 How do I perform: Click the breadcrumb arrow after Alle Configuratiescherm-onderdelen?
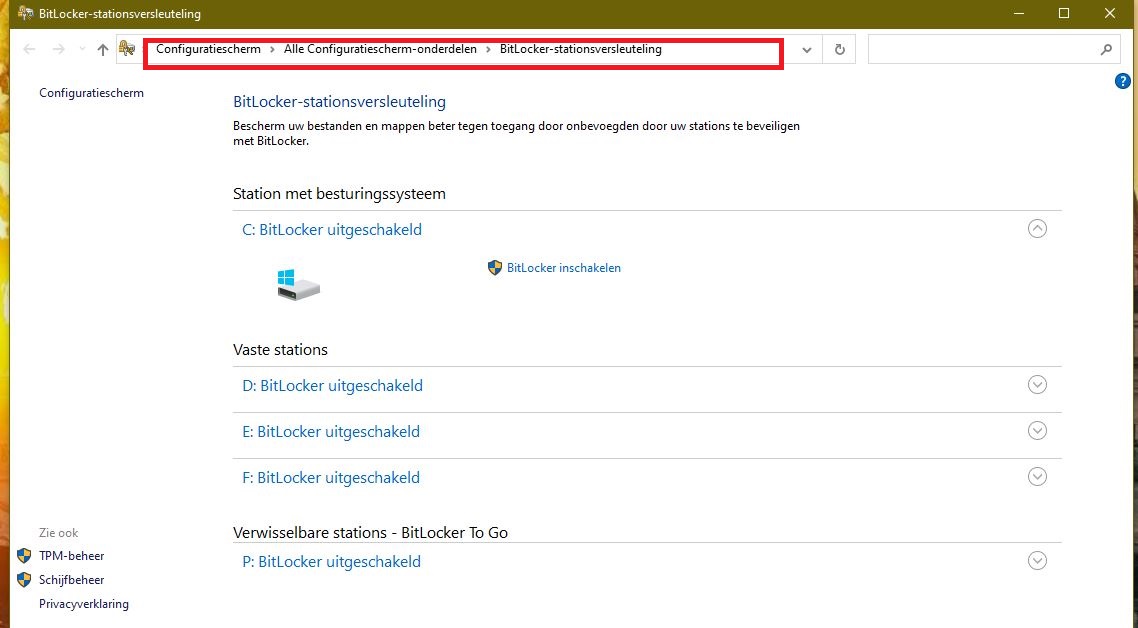(x=488, y=49)
